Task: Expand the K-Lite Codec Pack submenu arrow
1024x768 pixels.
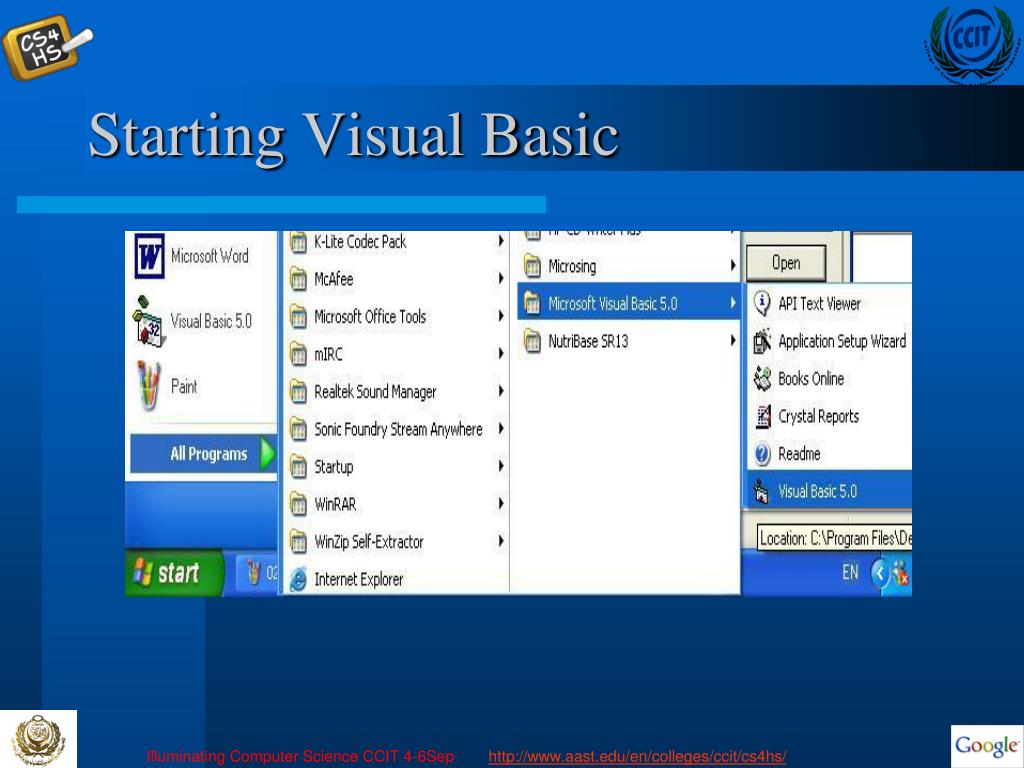Action: tap(501, 241)
